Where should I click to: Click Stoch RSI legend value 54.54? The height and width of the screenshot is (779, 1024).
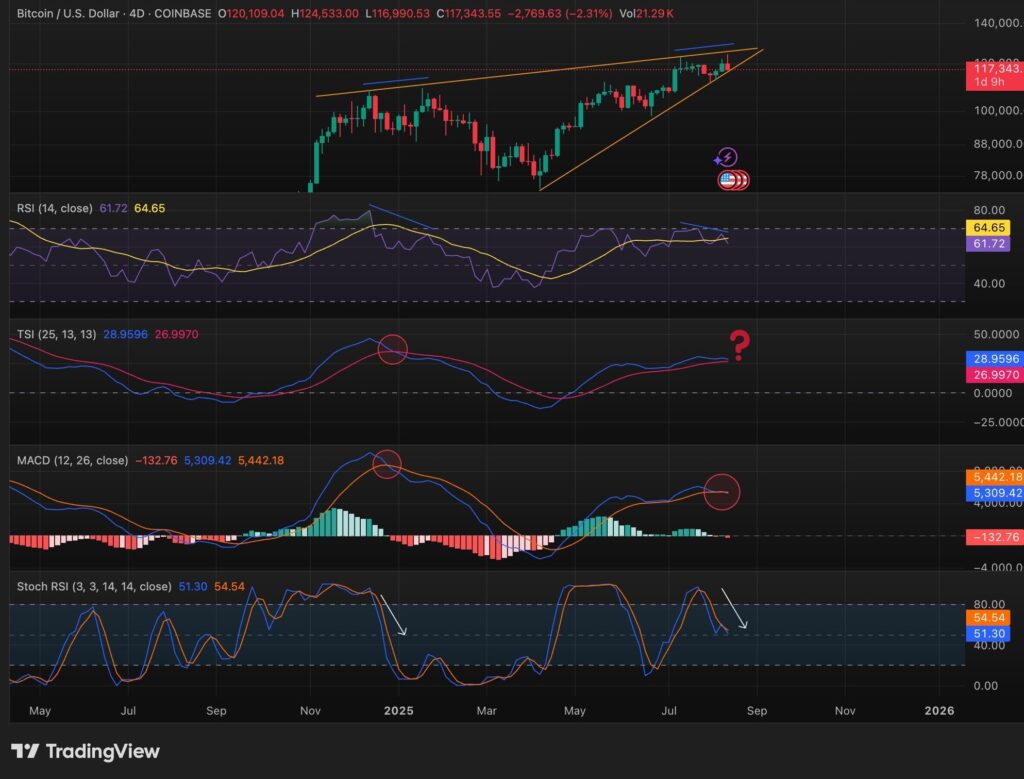[229, 586]
